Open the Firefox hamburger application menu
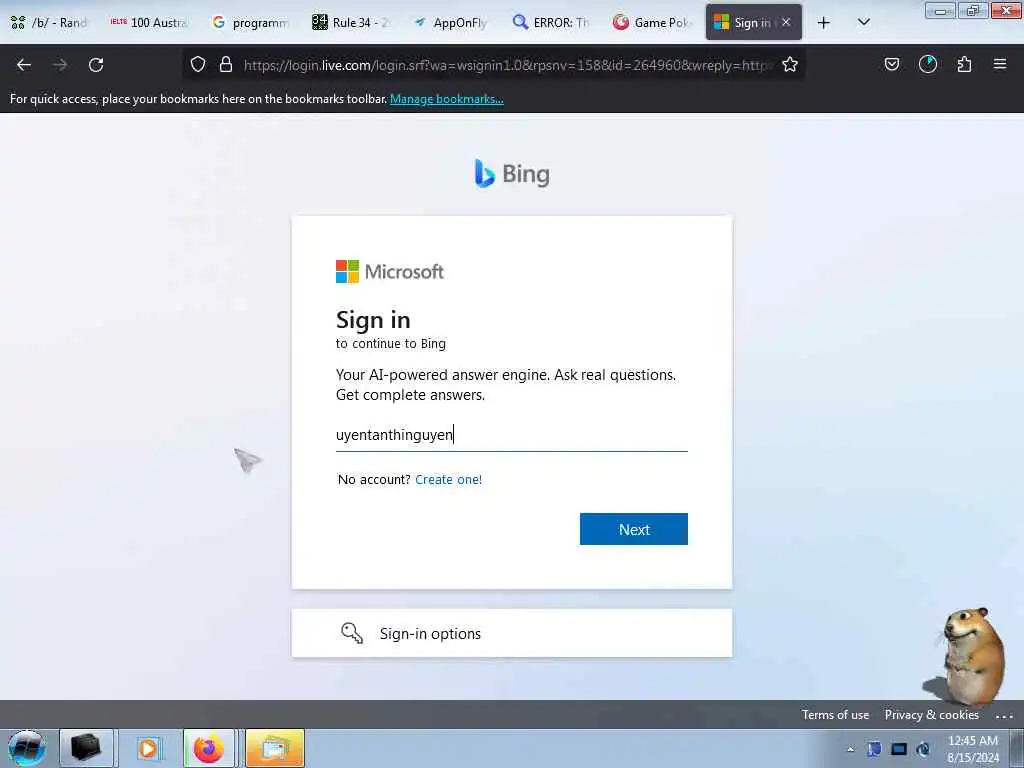 pyautogui.click(x=1000, y=64)
